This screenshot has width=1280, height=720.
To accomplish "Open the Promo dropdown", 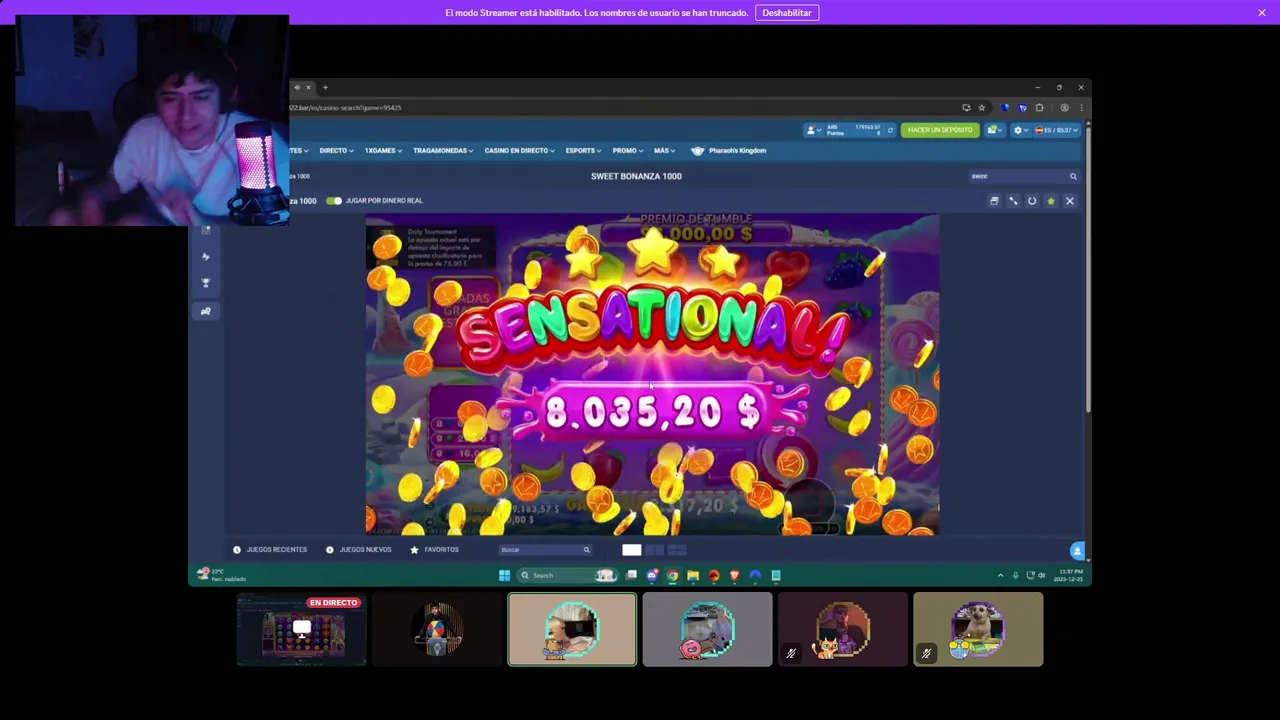I will coord(628,150).
